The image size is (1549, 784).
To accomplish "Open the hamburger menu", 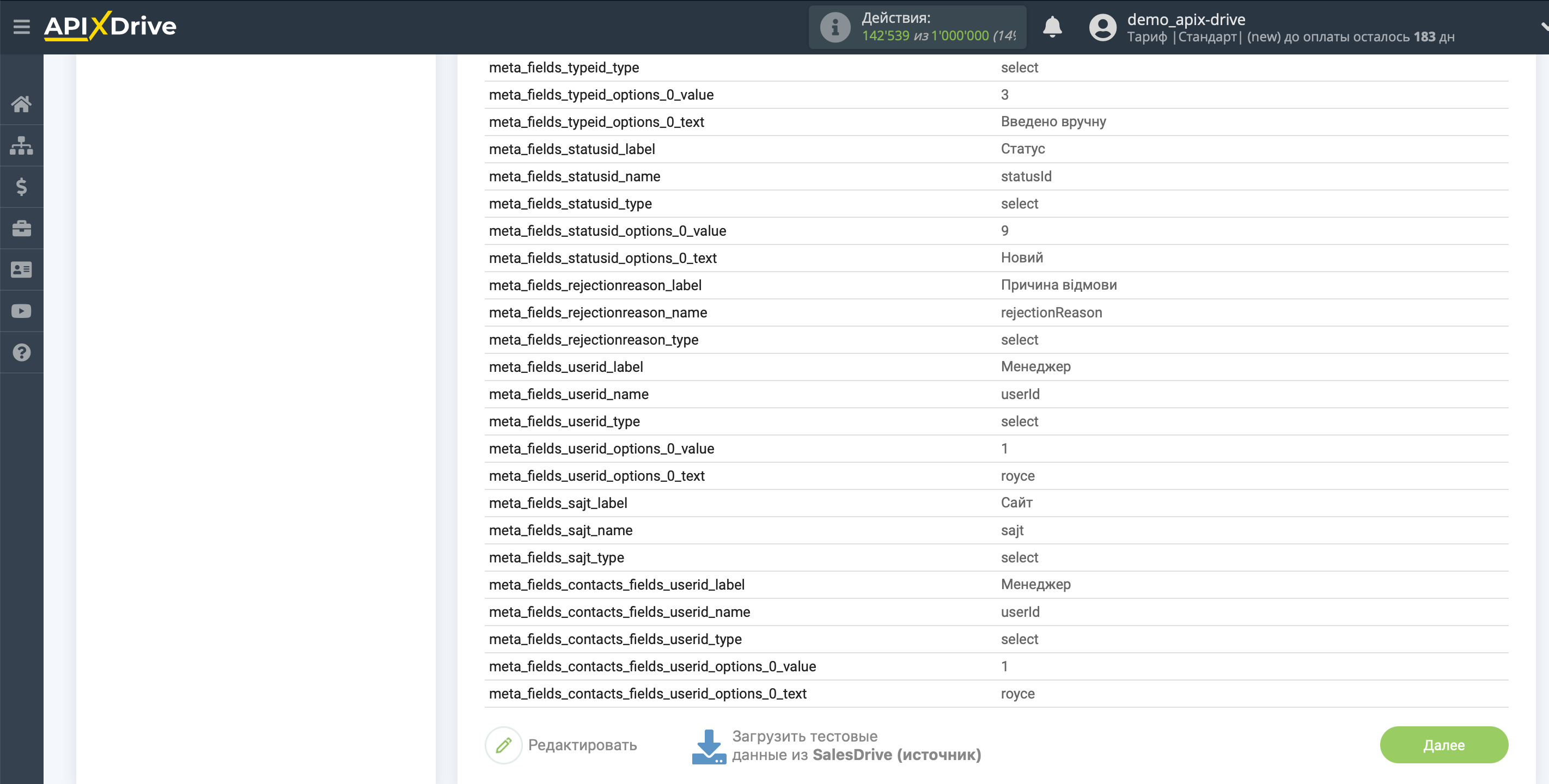I will pyautogui.click(x=22, y=27).
